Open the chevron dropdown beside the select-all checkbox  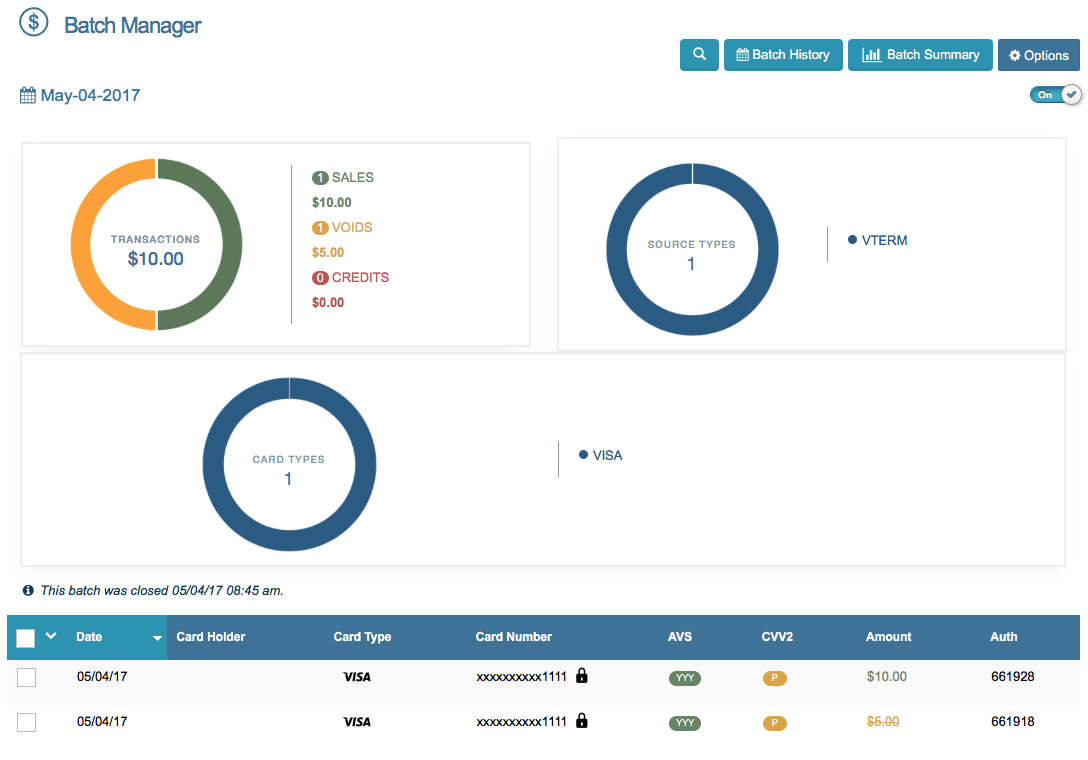(51, 636)
